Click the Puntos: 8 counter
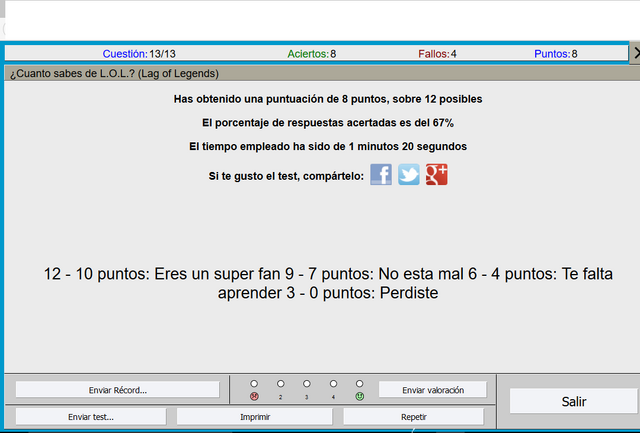This screenshot has width=640, height=433. pos(556,54)
